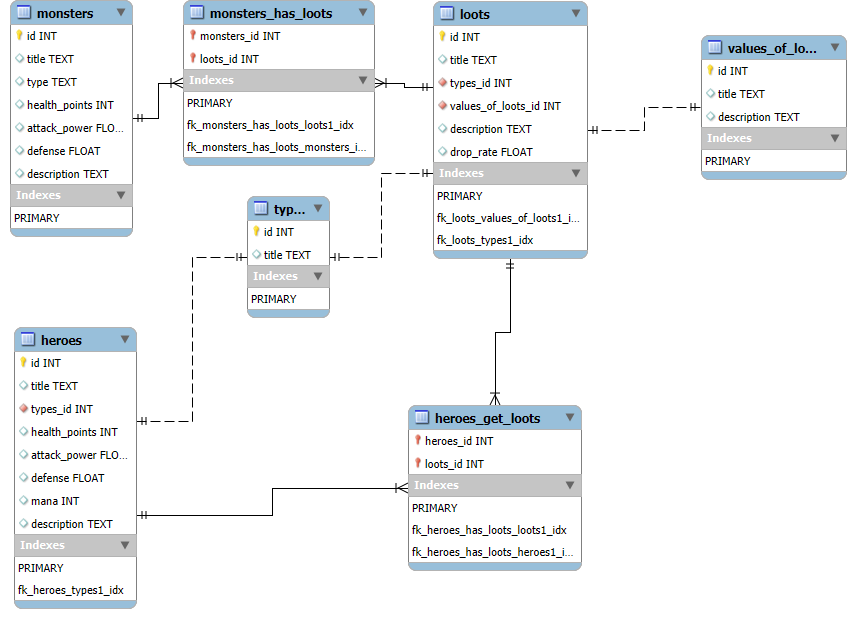This screenshot has height=628, width=856.
Task: Click the foreign key icon beside values_of_loots_id
Action: coord(442,106)
